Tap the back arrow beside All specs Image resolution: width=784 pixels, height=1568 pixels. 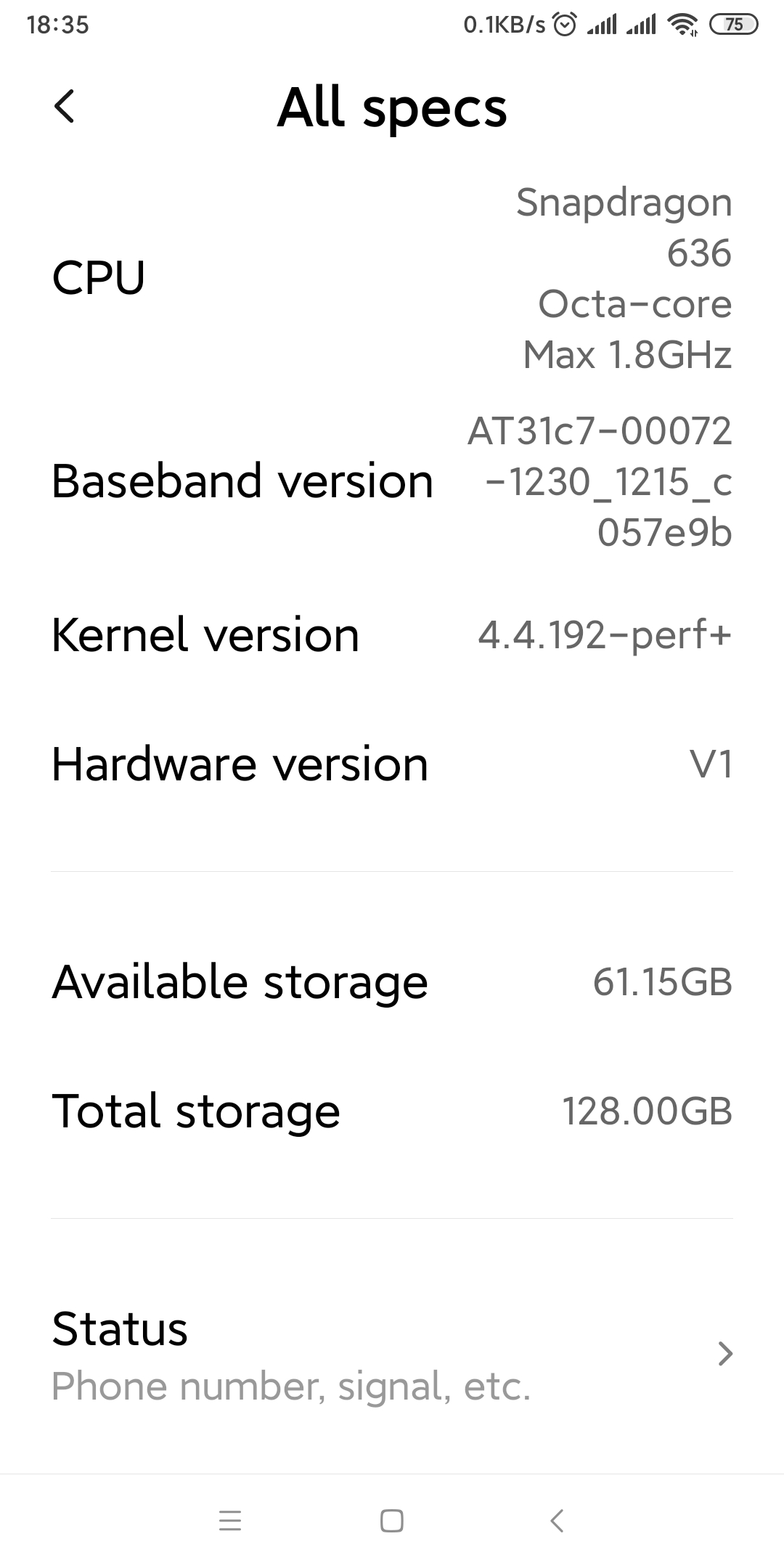[x=65, y=107]
